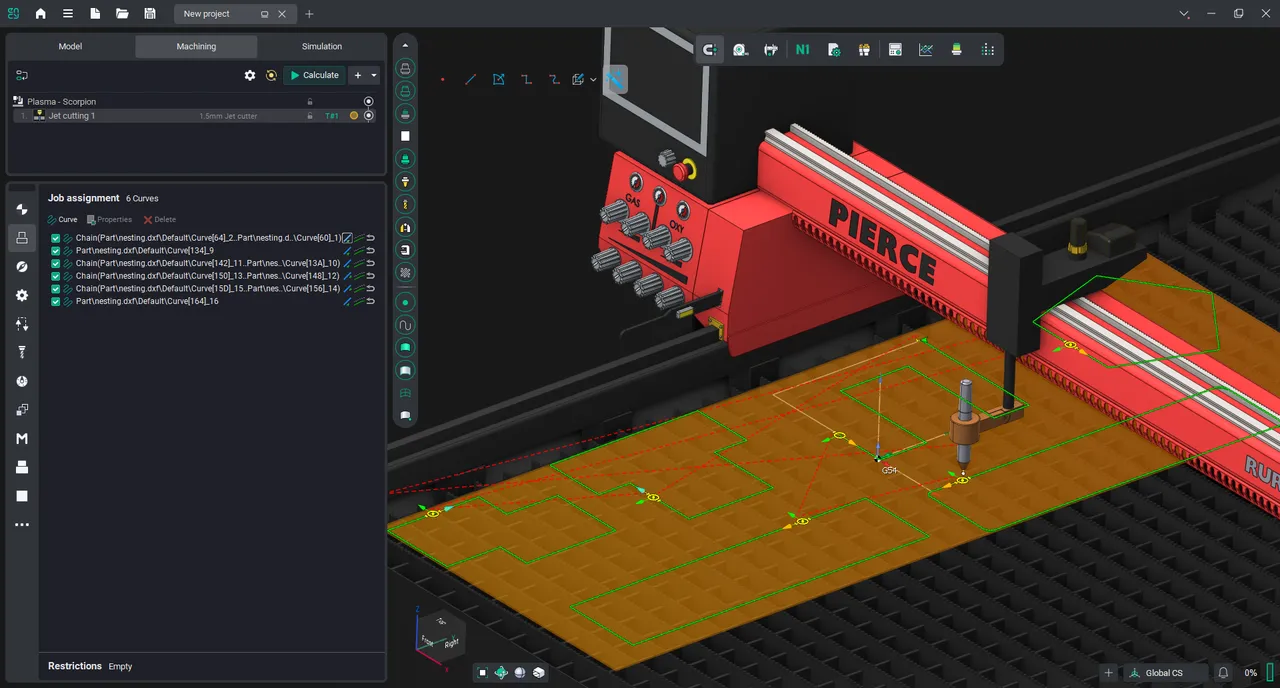Click the Curve button in Job assignment
The width and height of the screenshot is (1280, 688).
[62, 219]
